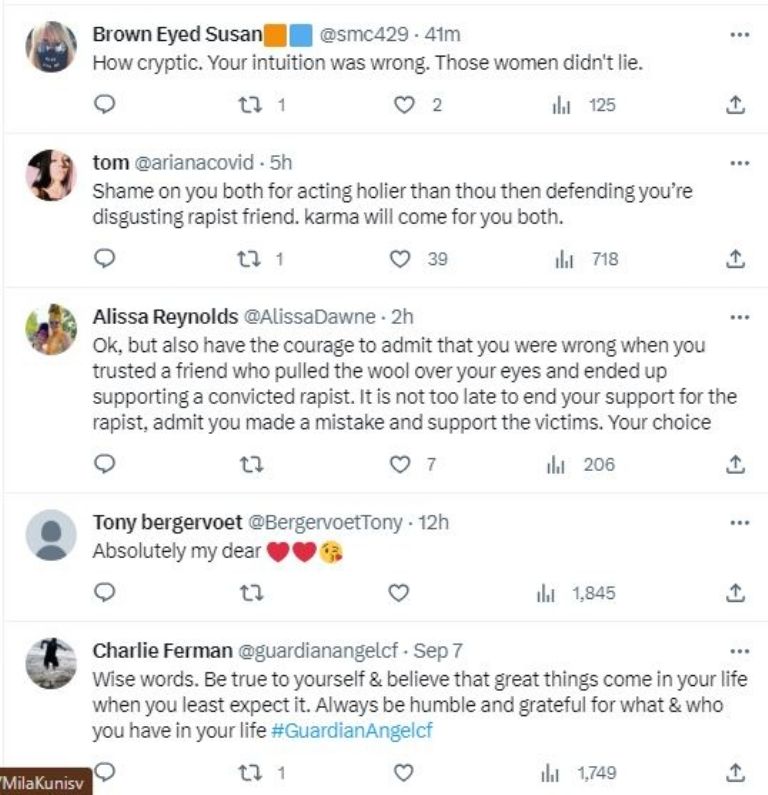This screenshot has height=795, width=768.
Task: View Brown Eyed Susan's handle @smc429
Action: (363, 35)
